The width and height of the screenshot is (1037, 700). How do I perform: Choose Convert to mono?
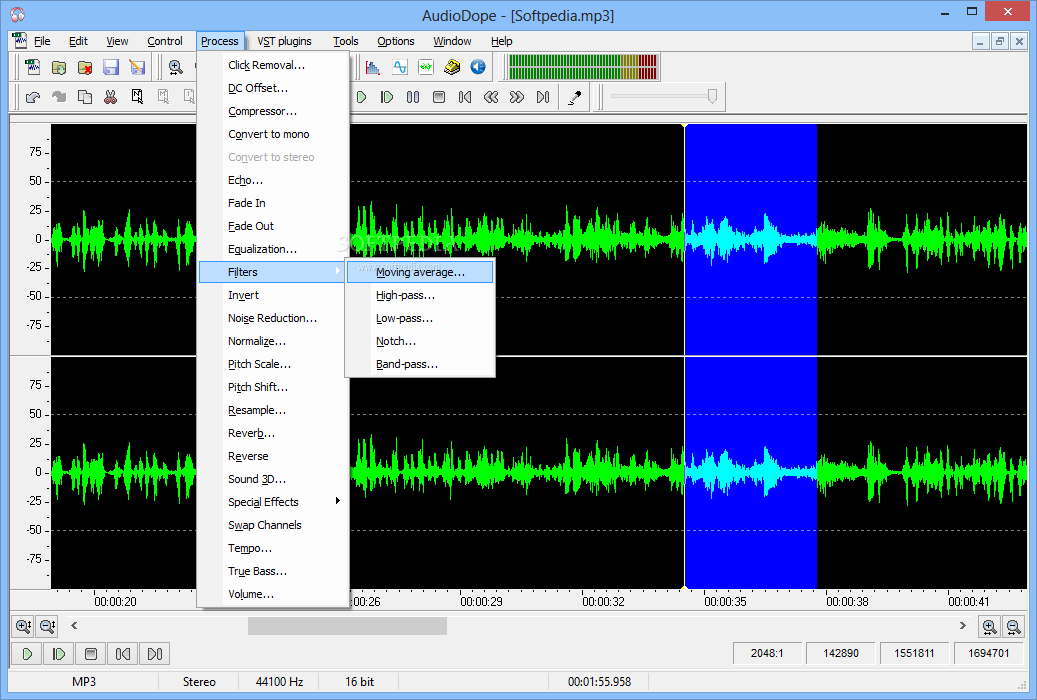click(x=273, y=134)
